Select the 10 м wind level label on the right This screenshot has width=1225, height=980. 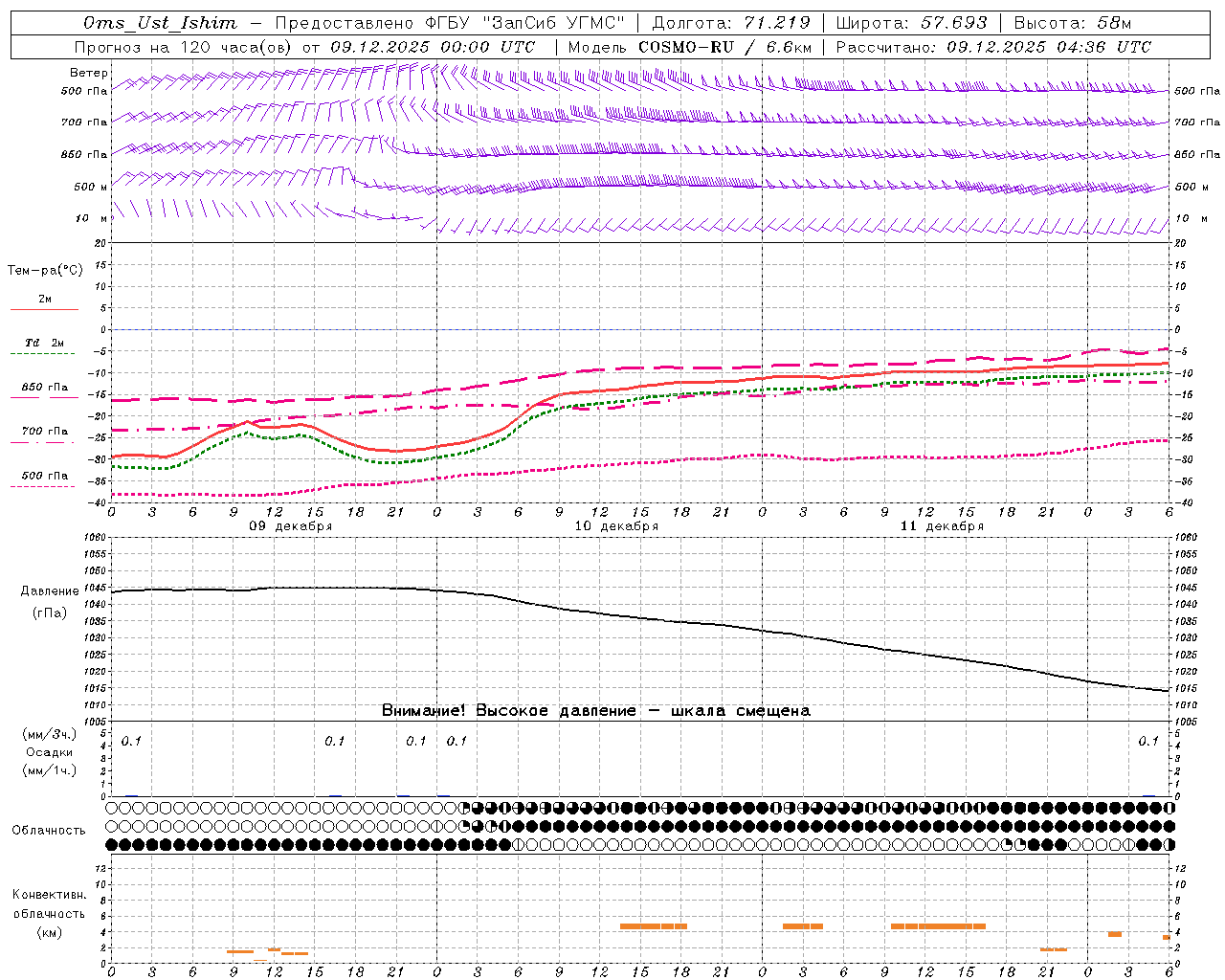[x=1192, y=219]
